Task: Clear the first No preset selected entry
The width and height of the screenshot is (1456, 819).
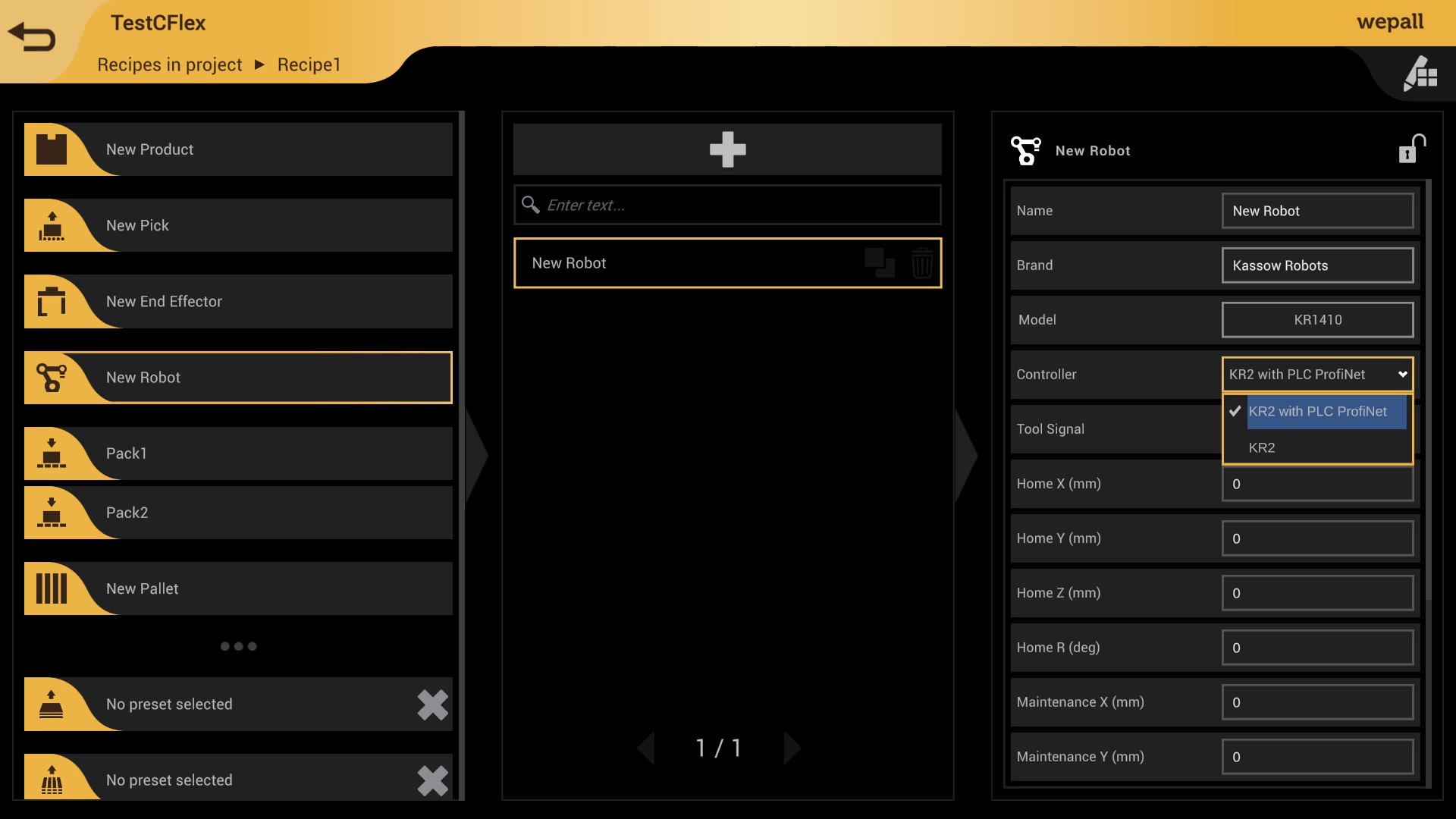Action: [432, 704]
